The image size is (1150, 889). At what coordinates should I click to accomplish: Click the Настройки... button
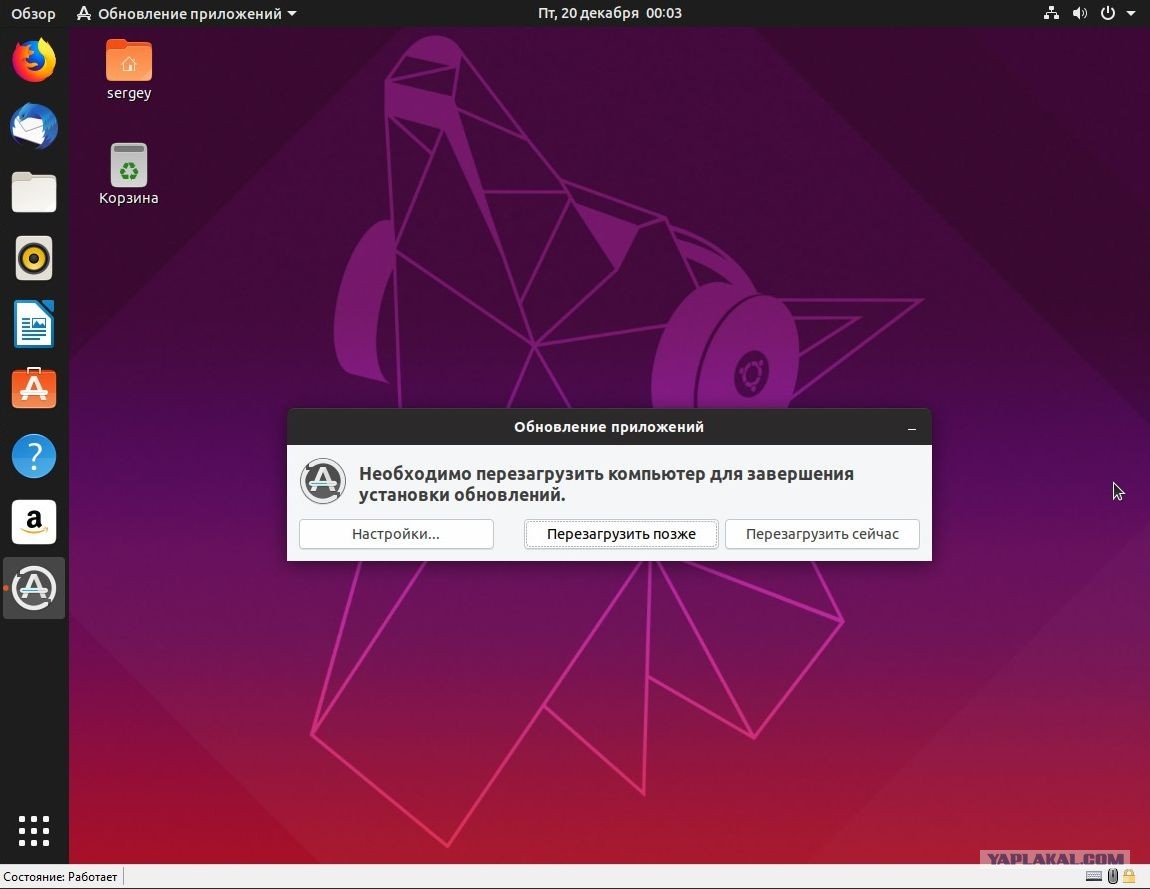(396, 534)
